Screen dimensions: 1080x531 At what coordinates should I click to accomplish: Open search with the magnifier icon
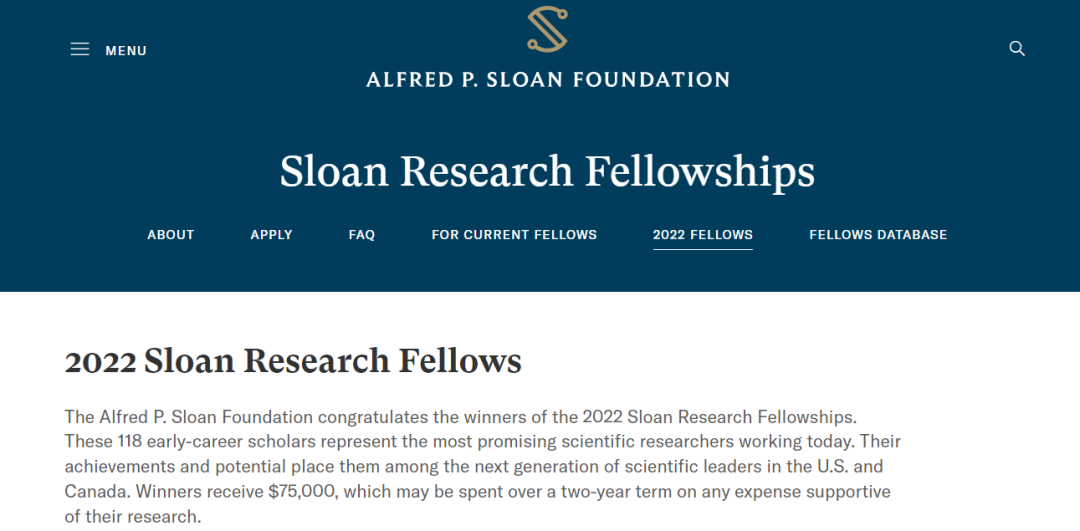tap(1017, 49)
